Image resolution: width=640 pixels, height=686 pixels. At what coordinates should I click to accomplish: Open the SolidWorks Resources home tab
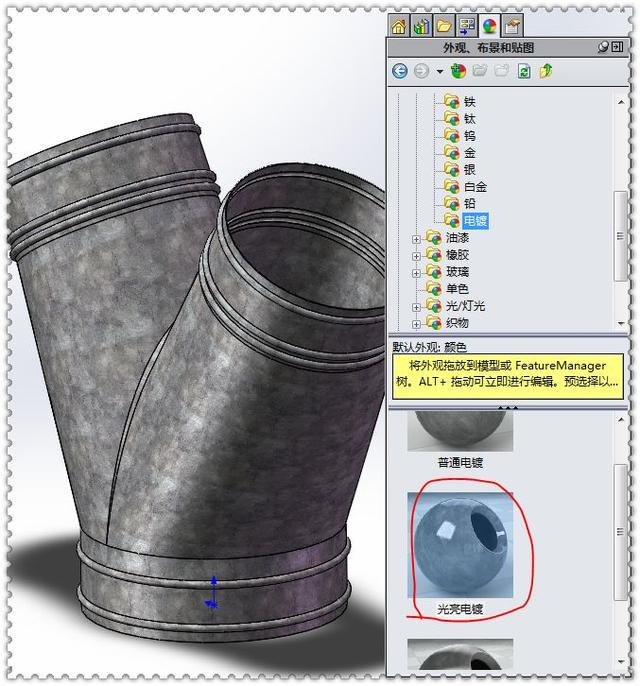[399, 26]
